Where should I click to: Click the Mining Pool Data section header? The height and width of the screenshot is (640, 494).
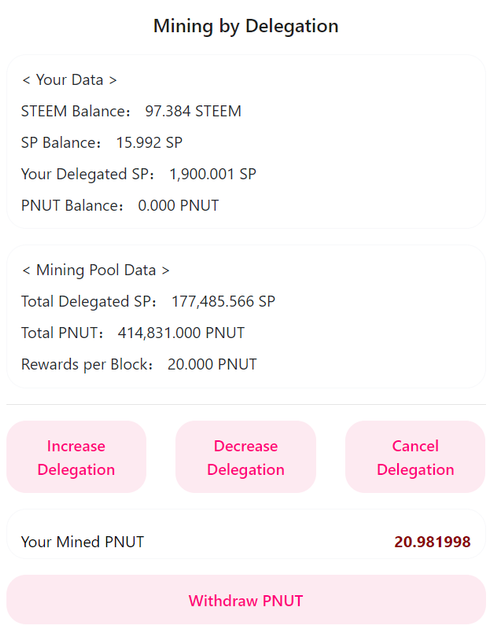click(96, 270)
